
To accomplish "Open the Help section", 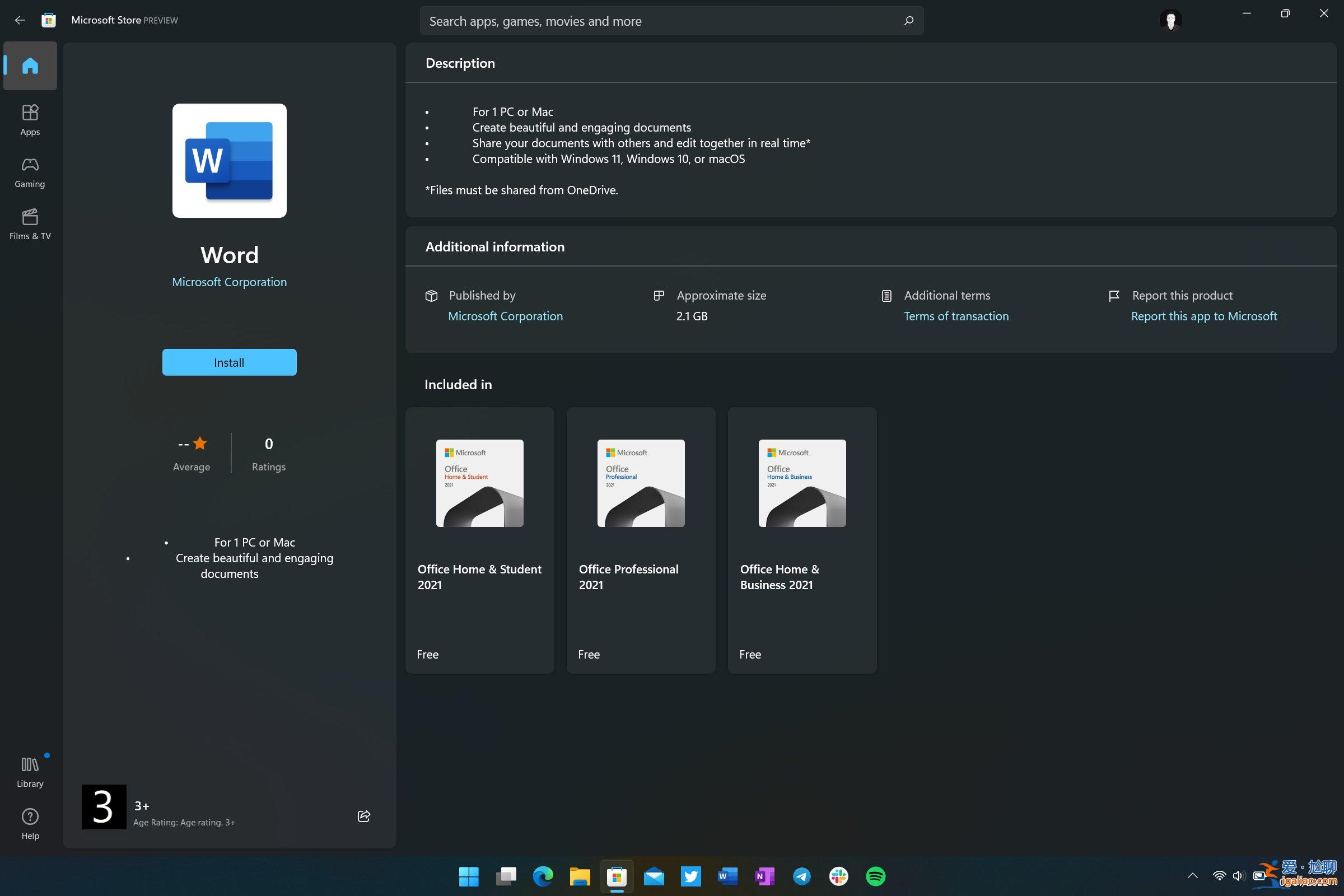I will [x=30, y=823].
